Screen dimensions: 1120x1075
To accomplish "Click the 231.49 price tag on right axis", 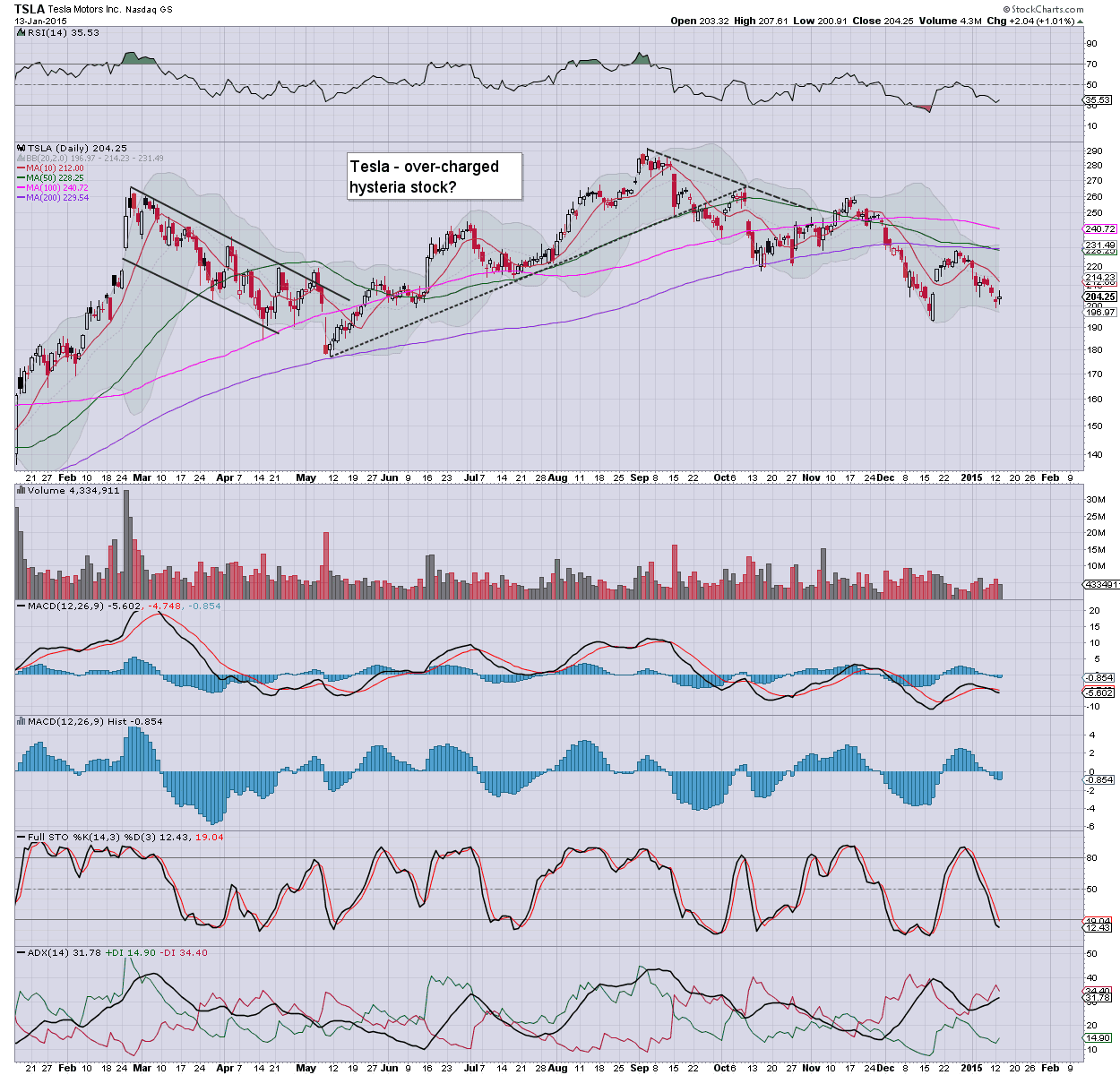I will pos(1099,245).
